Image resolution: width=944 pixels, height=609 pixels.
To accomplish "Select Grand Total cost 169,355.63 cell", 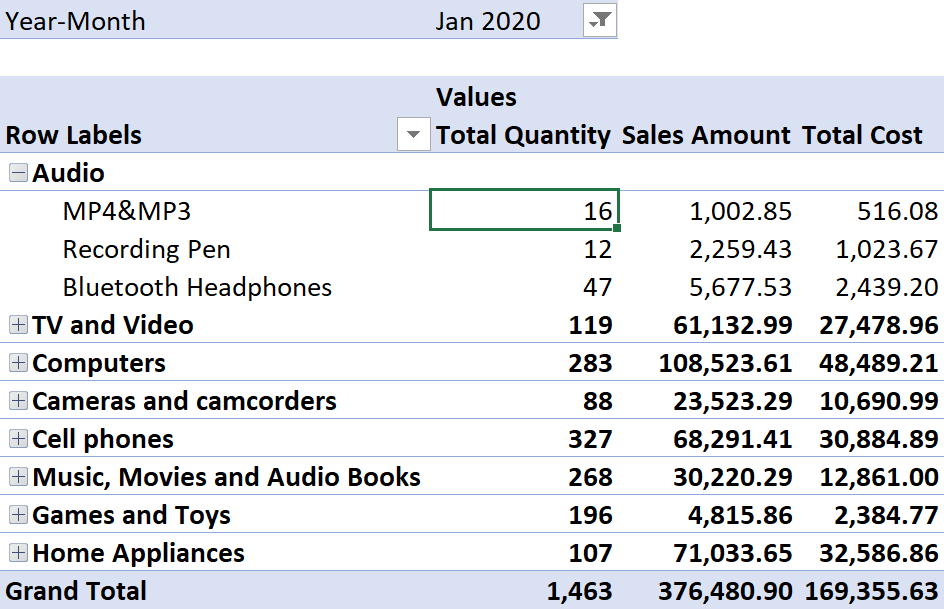I will click(x=871, y=591).
